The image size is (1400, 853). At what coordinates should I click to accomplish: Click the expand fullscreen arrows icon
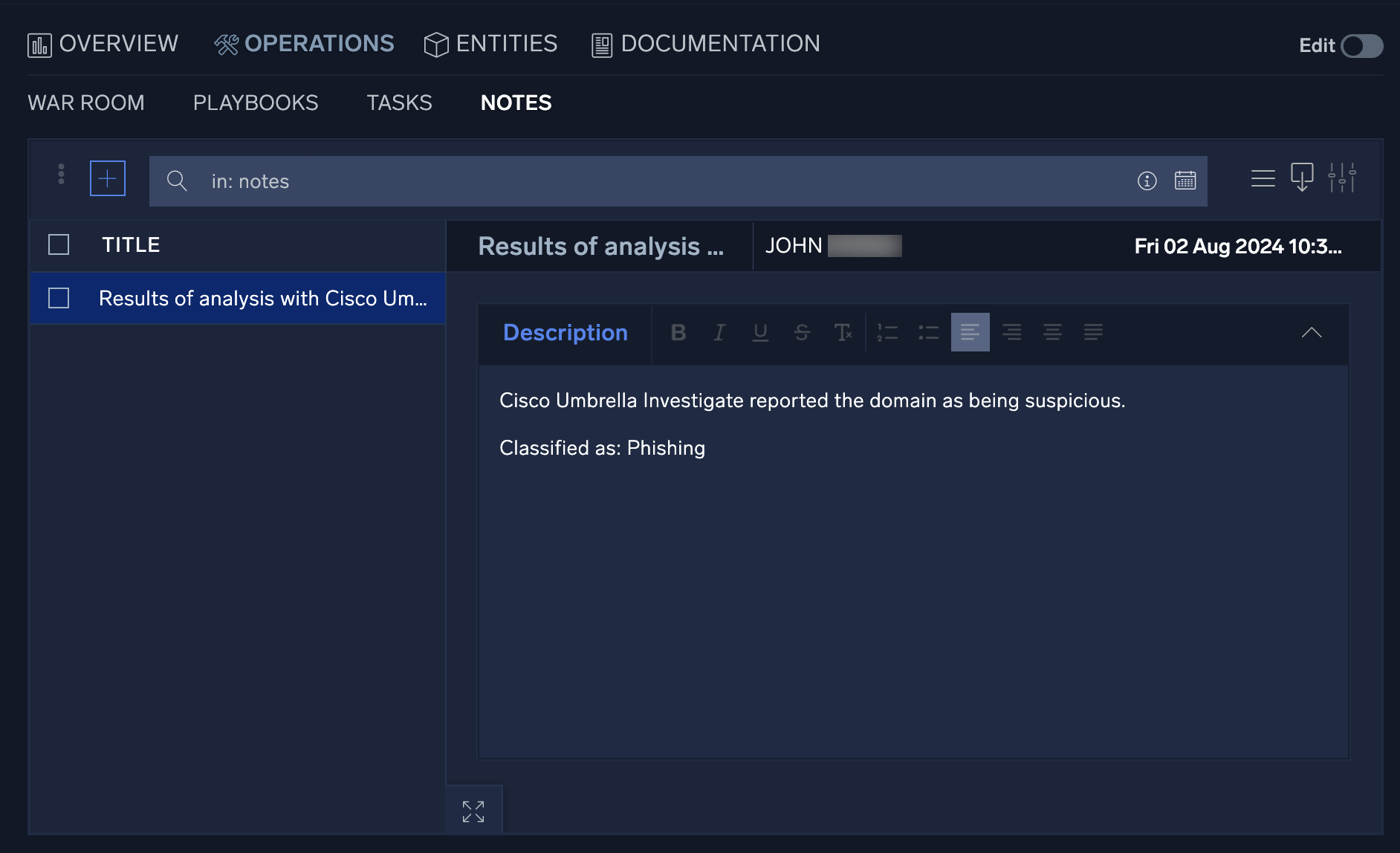pos(473,811)
